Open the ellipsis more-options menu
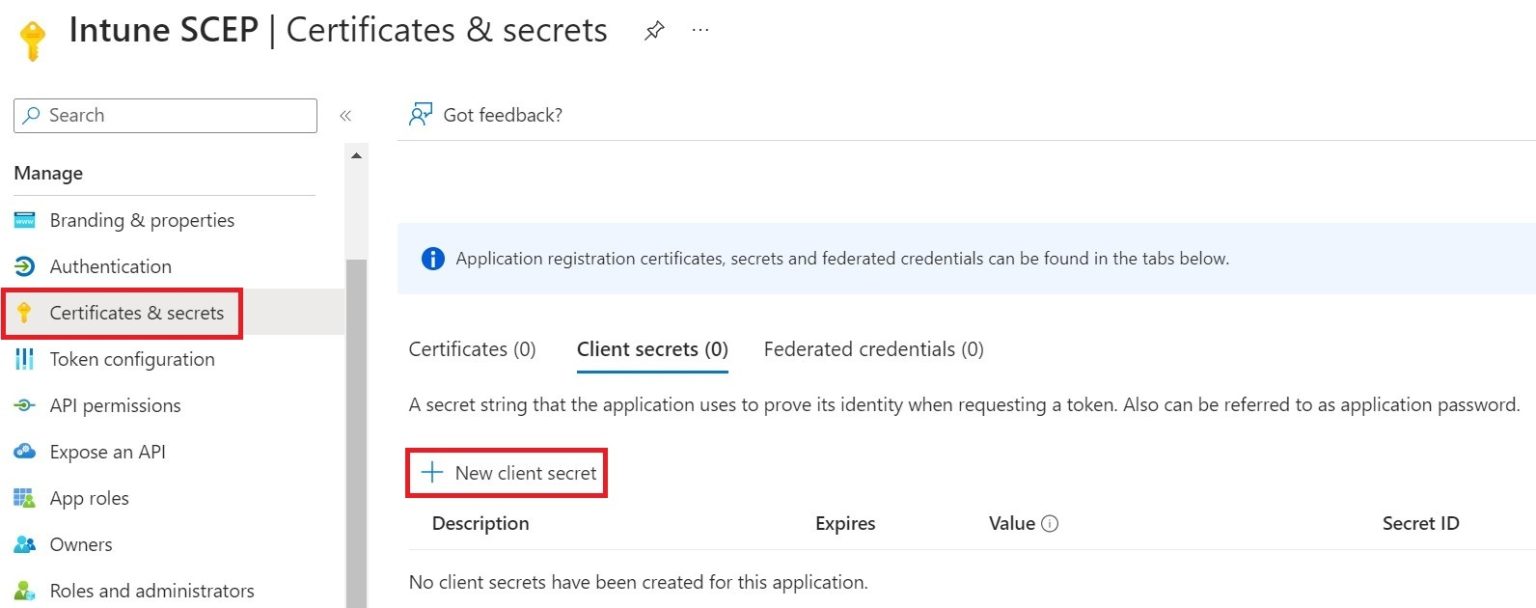Screen dimensions: 1536x608 [x=700, y=29]
